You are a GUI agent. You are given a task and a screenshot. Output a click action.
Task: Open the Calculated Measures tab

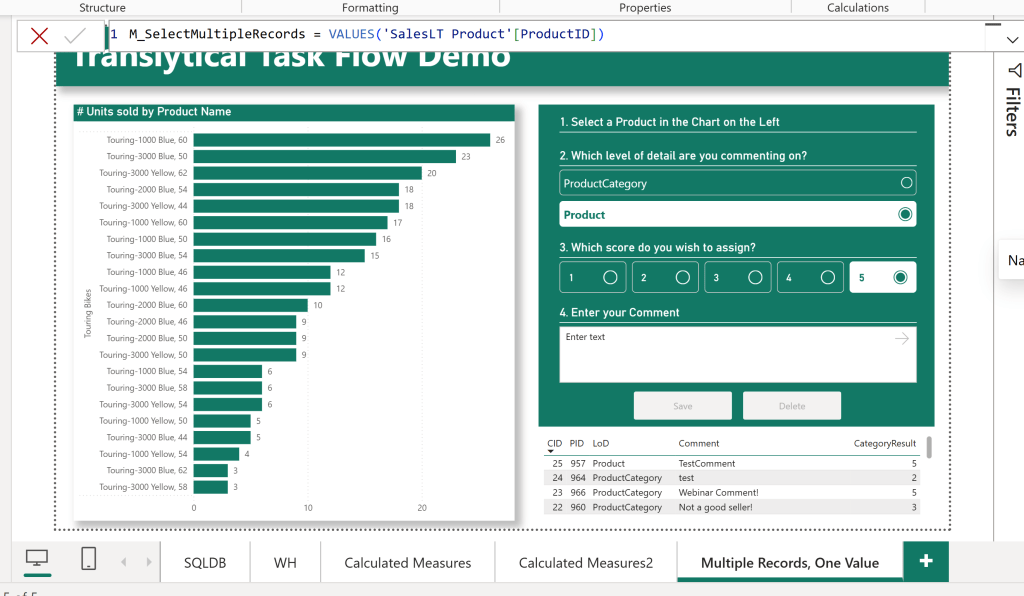pos(407,563)
